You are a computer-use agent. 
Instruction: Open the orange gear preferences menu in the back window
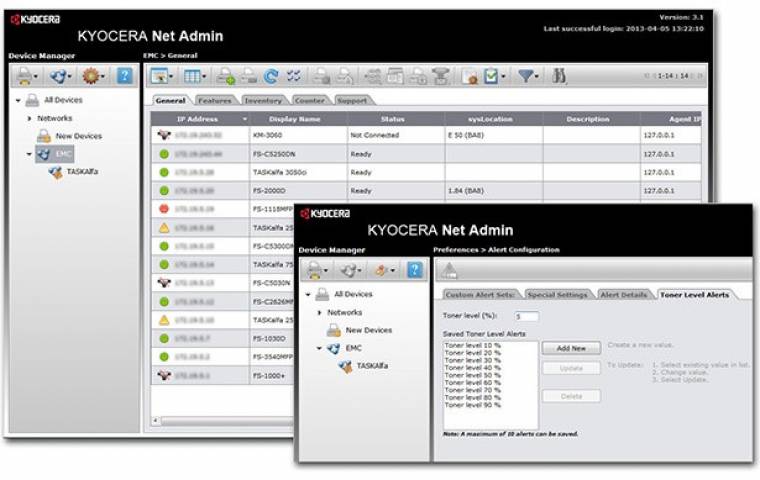(93, 76)
